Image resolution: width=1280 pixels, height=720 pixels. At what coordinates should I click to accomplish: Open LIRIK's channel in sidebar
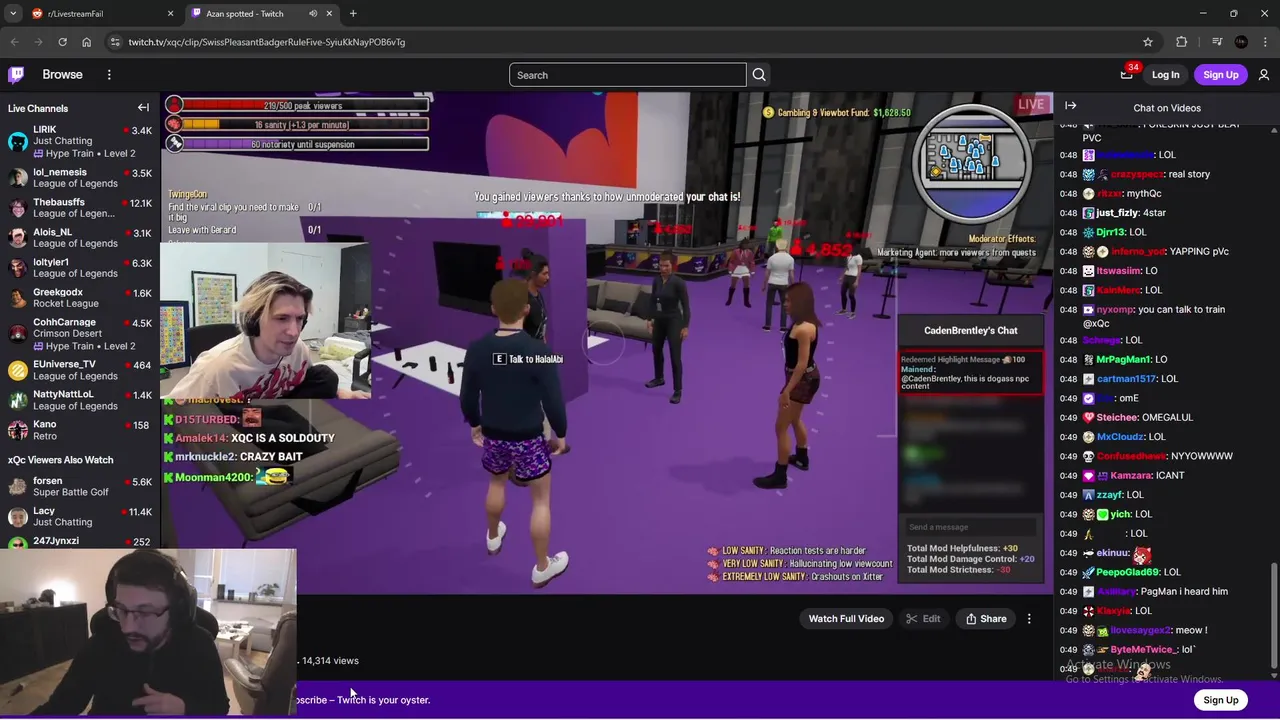pos(80,141)
